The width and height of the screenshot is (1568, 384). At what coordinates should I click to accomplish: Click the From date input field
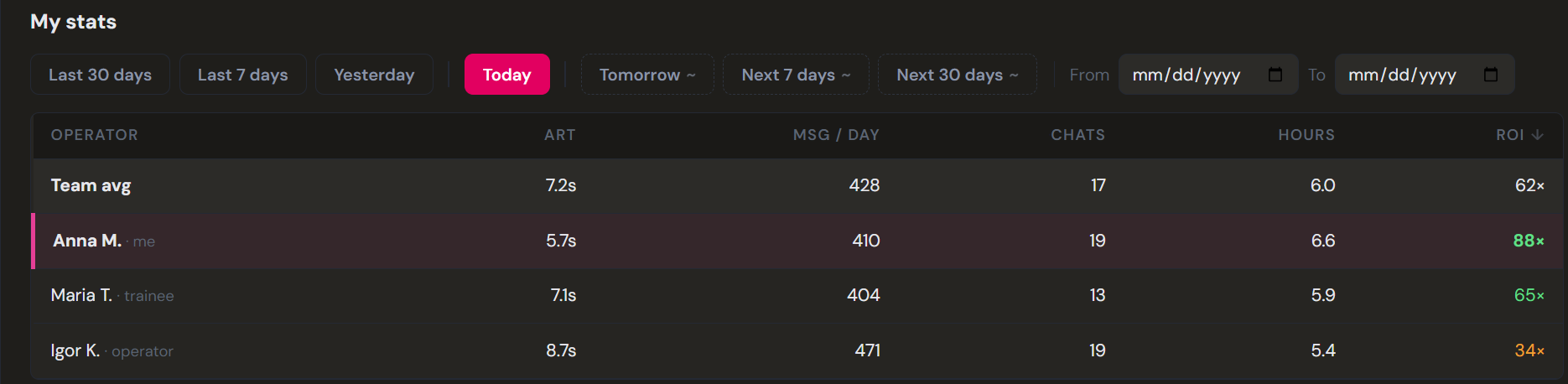pos(1208,75)
